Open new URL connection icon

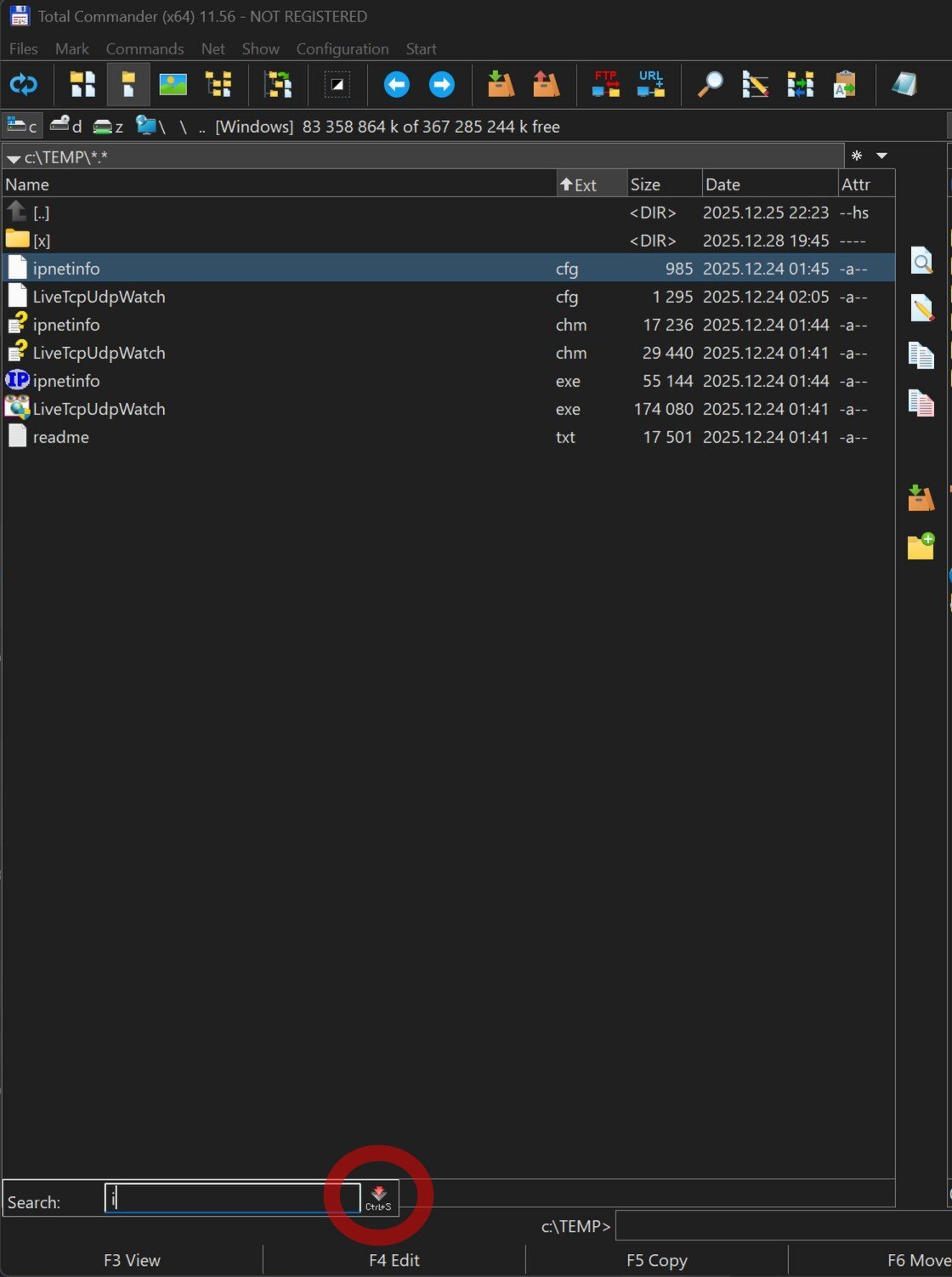pyautogui.click(x=650, y=84)
